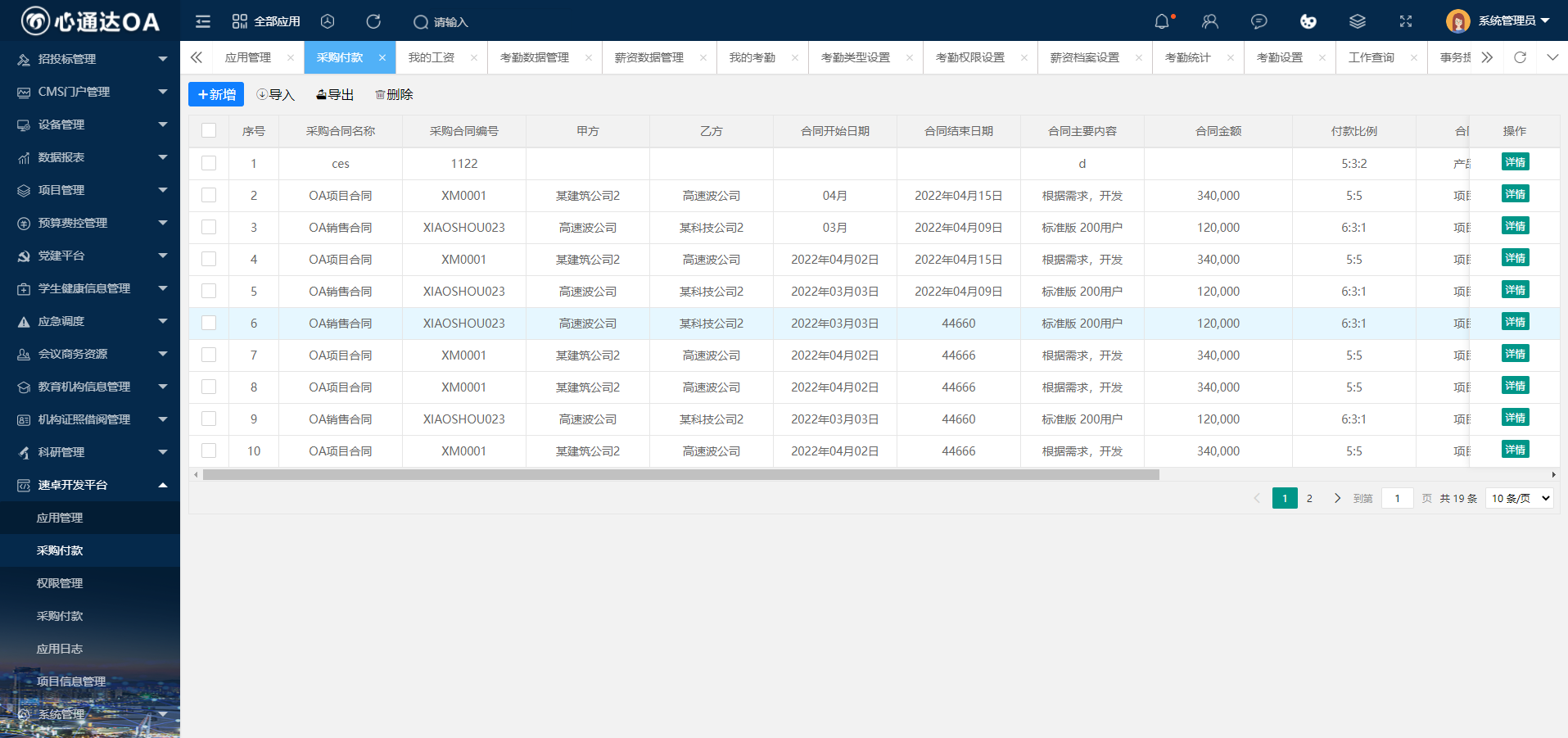Click the 新增 add button

point(216,94)
